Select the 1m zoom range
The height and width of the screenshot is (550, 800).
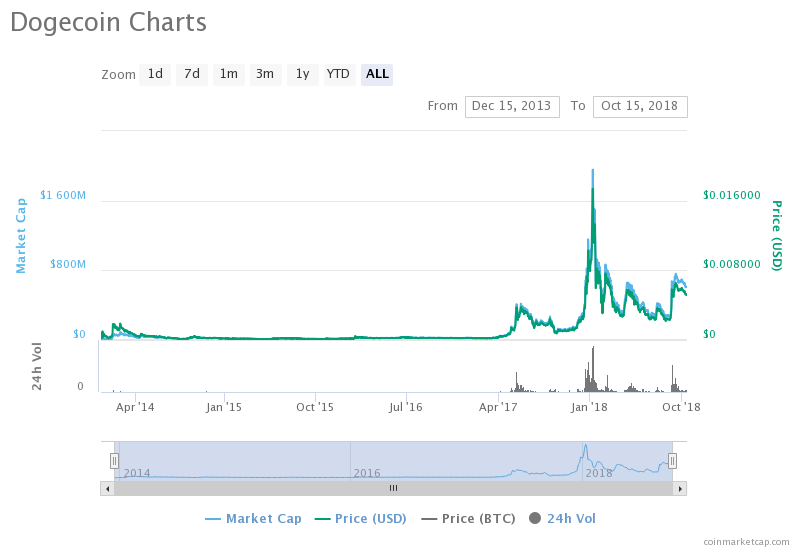(x=229, y=74)
